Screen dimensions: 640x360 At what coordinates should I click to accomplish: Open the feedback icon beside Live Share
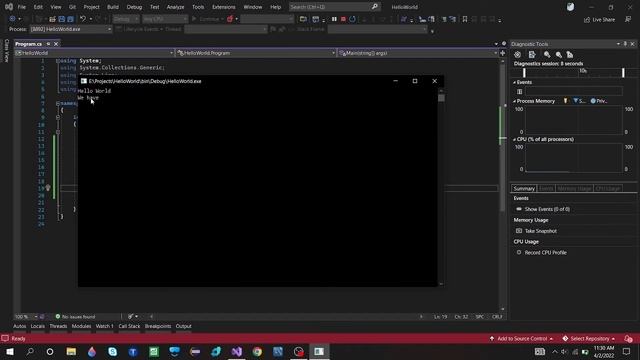(x=628, y=19)
